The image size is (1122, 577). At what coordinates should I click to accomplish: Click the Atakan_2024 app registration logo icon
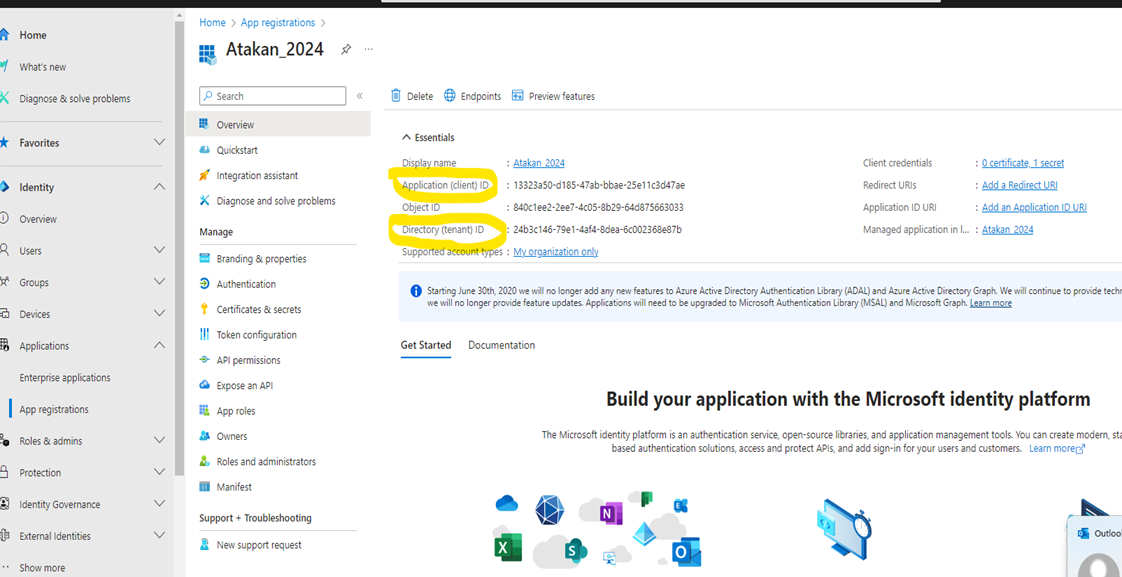click(208, 53)
